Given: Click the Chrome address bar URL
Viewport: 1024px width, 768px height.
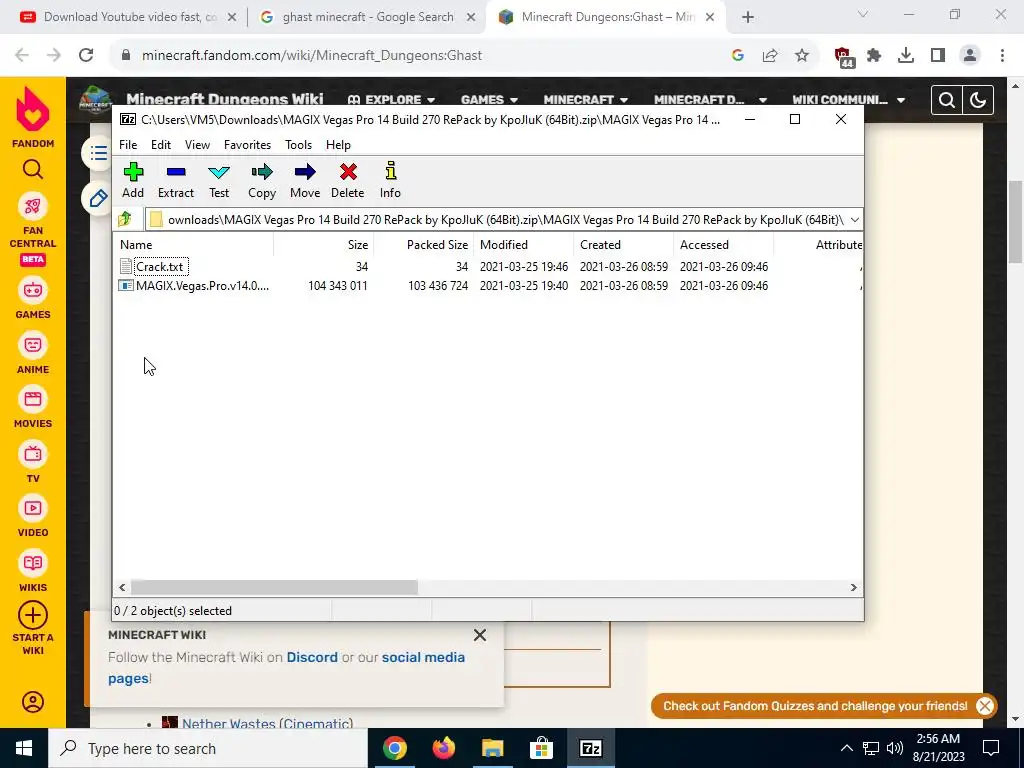Looking at the screenshot, I should click(312, 56).
